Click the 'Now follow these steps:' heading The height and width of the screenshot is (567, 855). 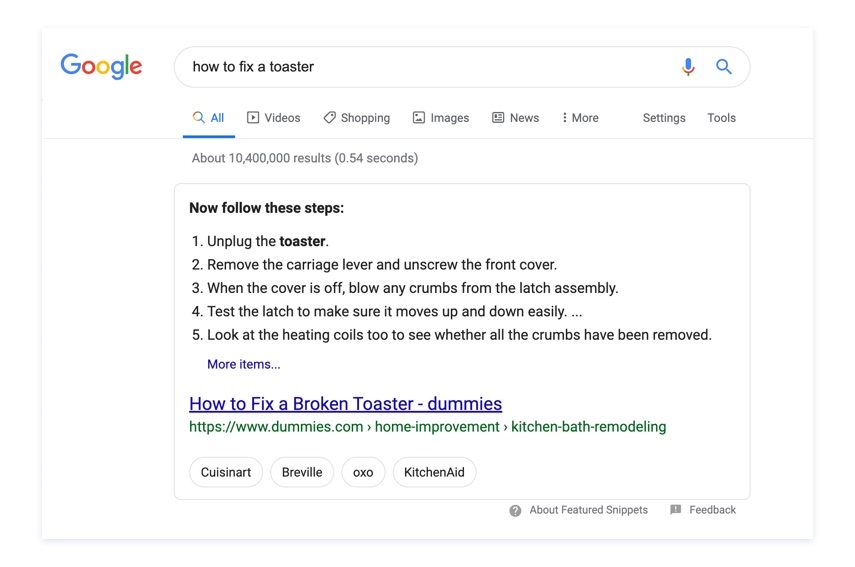click(x=267, y=208)
